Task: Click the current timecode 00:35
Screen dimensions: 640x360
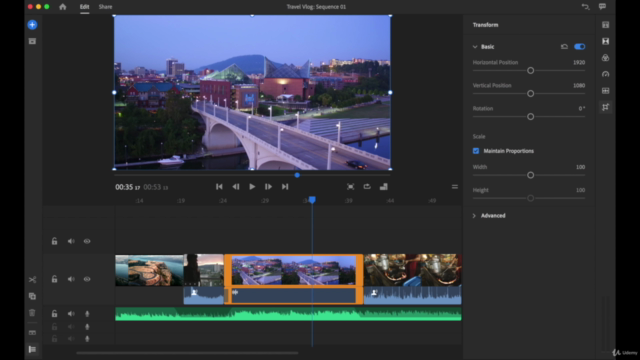Action: (x=127, y=187)
